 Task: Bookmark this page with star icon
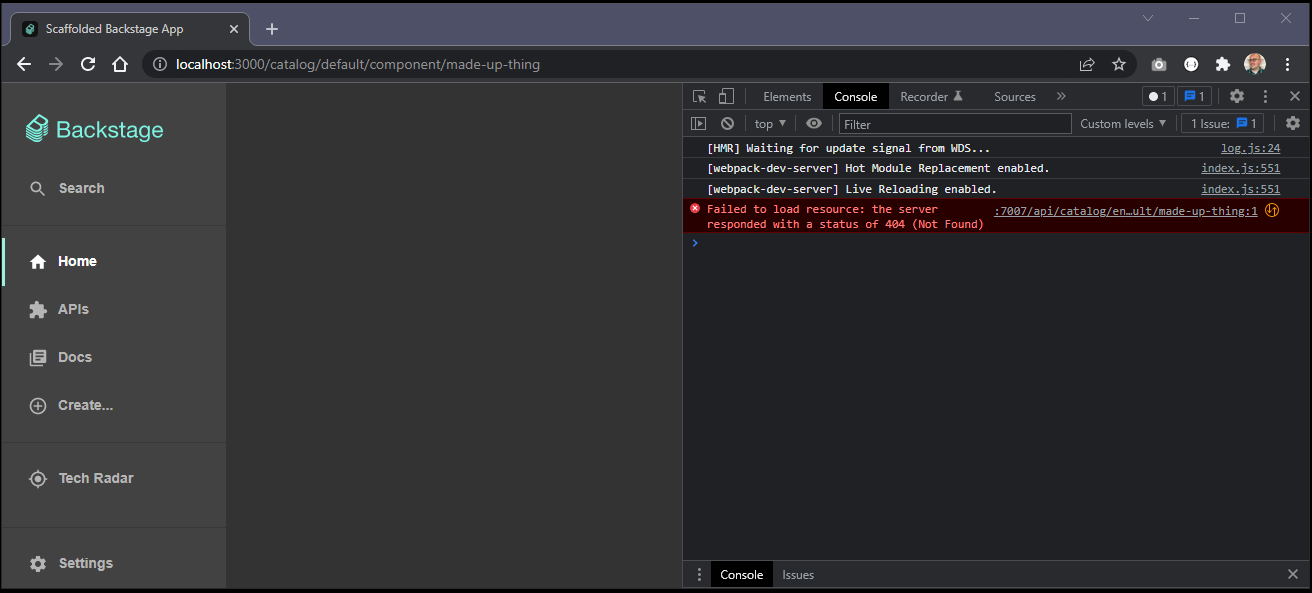point(1119,64)
